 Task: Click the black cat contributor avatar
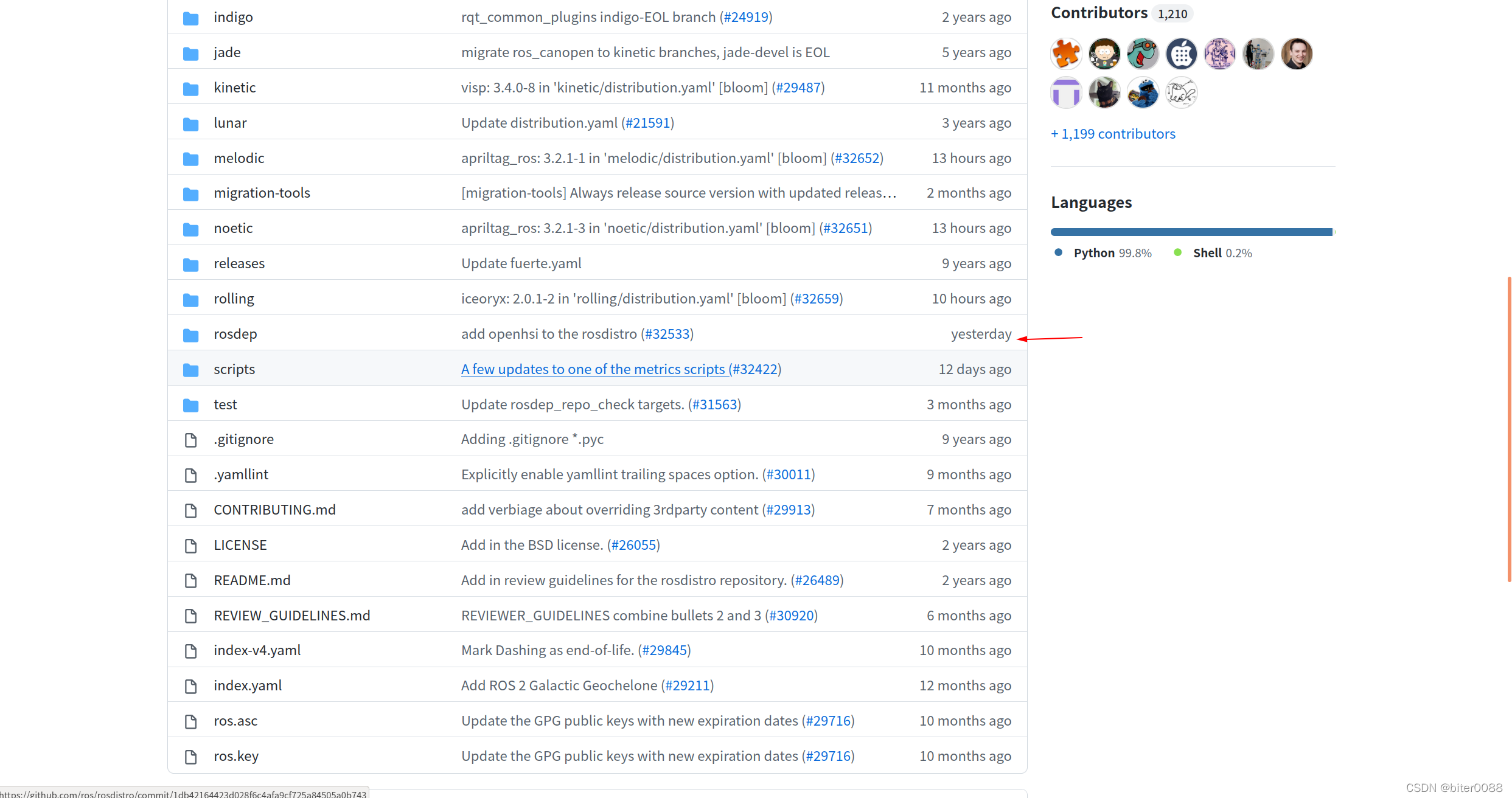tap(1104, 92)
